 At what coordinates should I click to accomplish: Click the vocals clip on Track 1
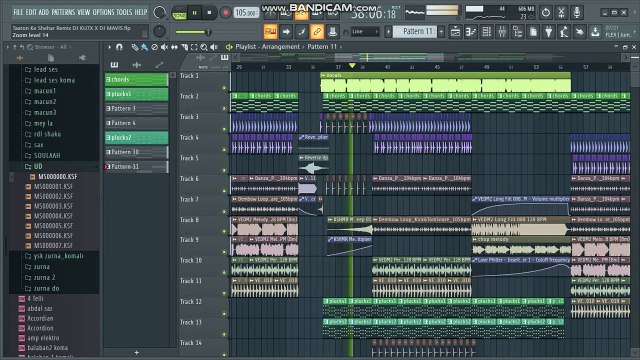click(x=445, y=83)
